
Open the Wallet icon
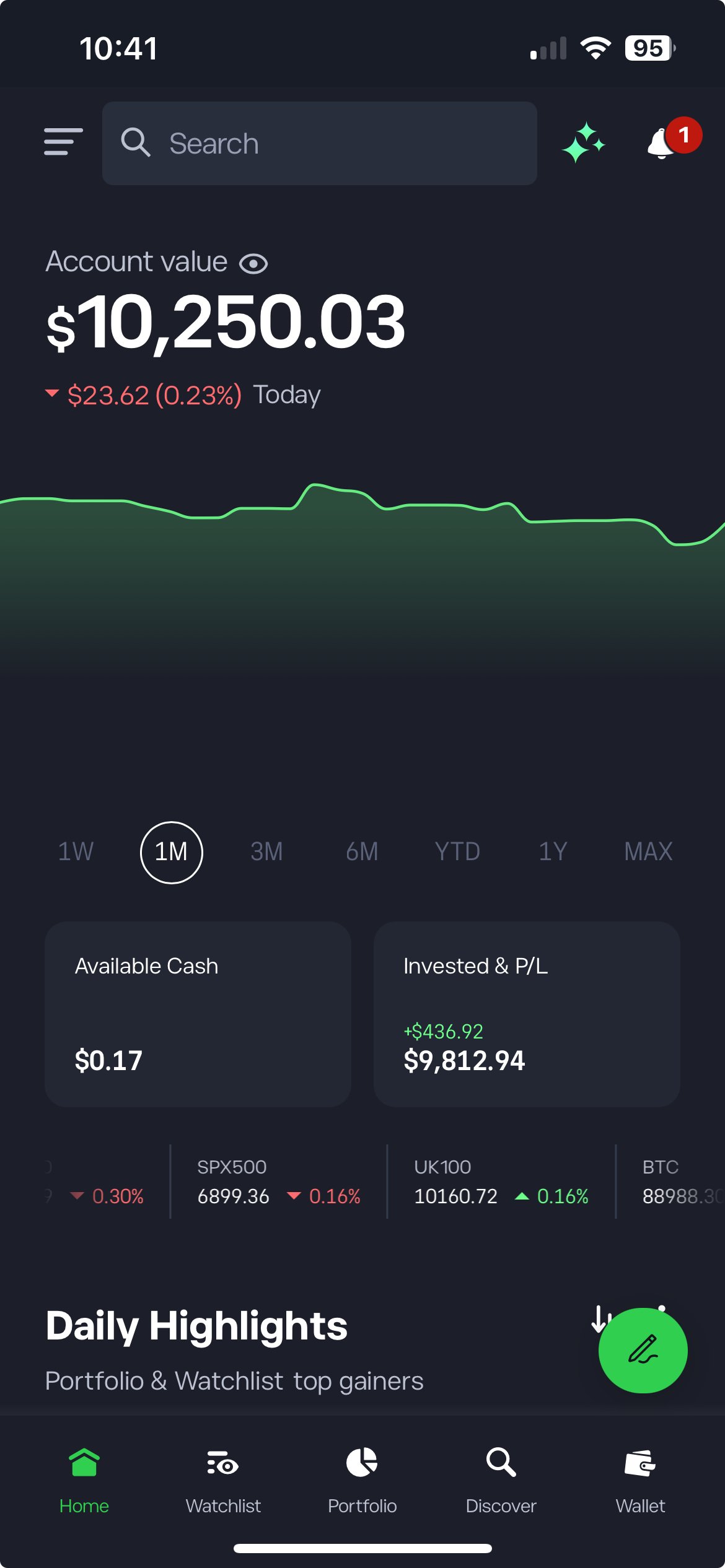[x=641, y=1486]
